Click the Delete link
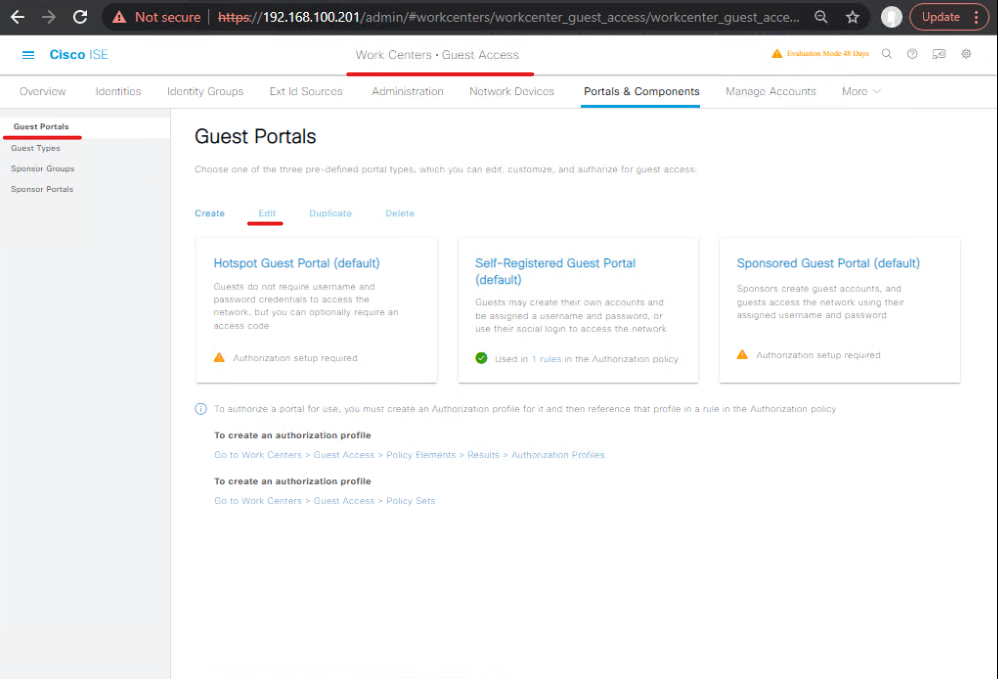Screen dimensions: 998x679 pyautogui.click(x=400, y=213)
